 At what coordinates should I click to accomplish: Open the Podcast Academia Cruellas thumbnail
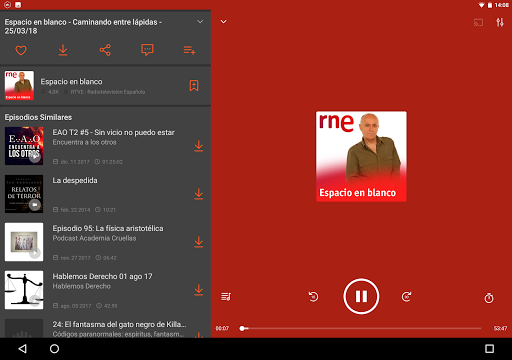pyautogui.click(x=24, y=242)
